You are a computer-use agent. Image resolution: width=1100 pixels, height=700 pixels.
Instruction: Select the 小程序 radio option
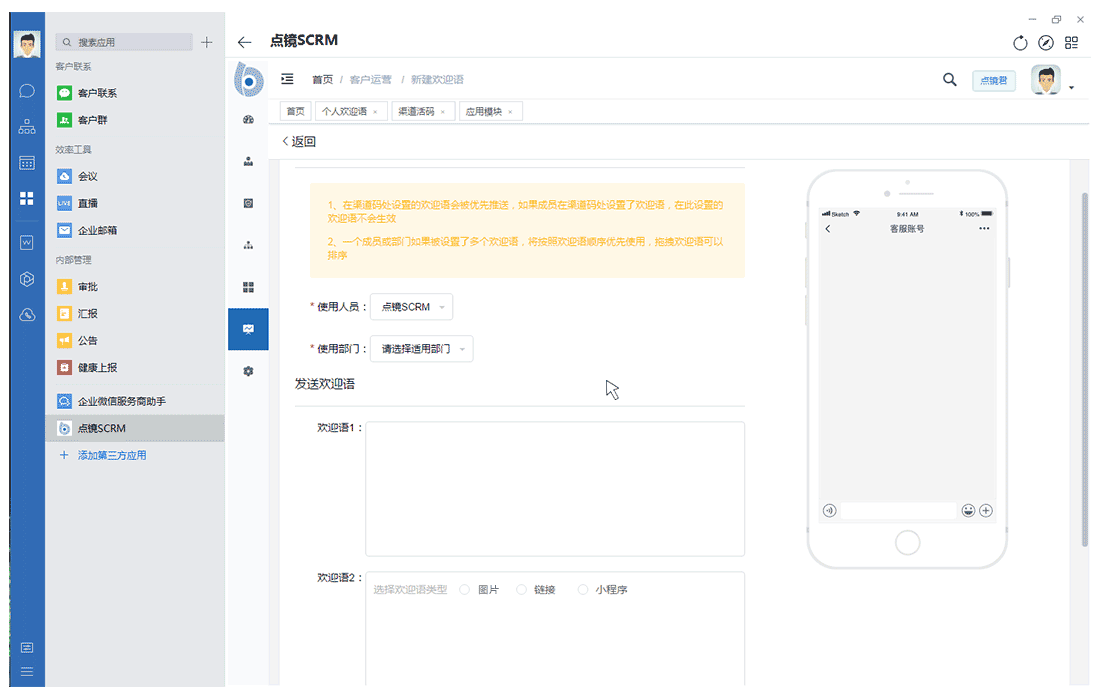[583, 590]
